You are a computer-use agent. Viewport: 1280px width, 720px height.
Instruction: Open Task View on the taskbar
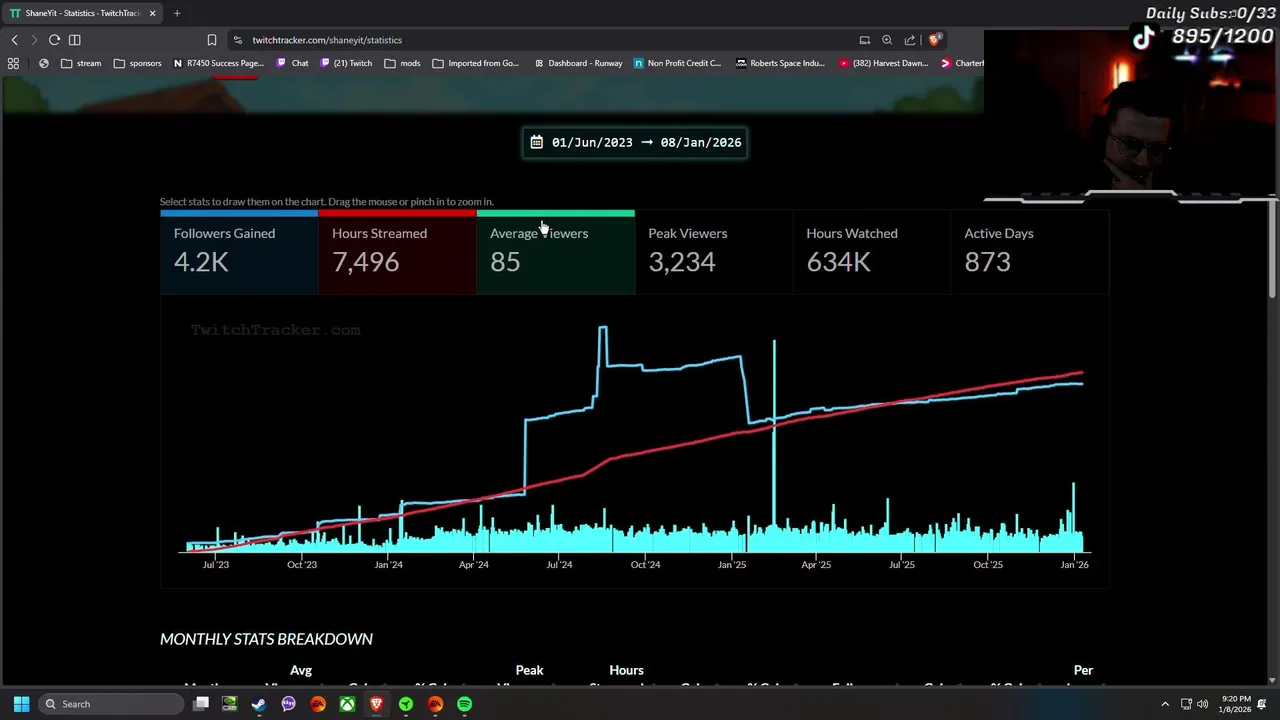[201, 704]
